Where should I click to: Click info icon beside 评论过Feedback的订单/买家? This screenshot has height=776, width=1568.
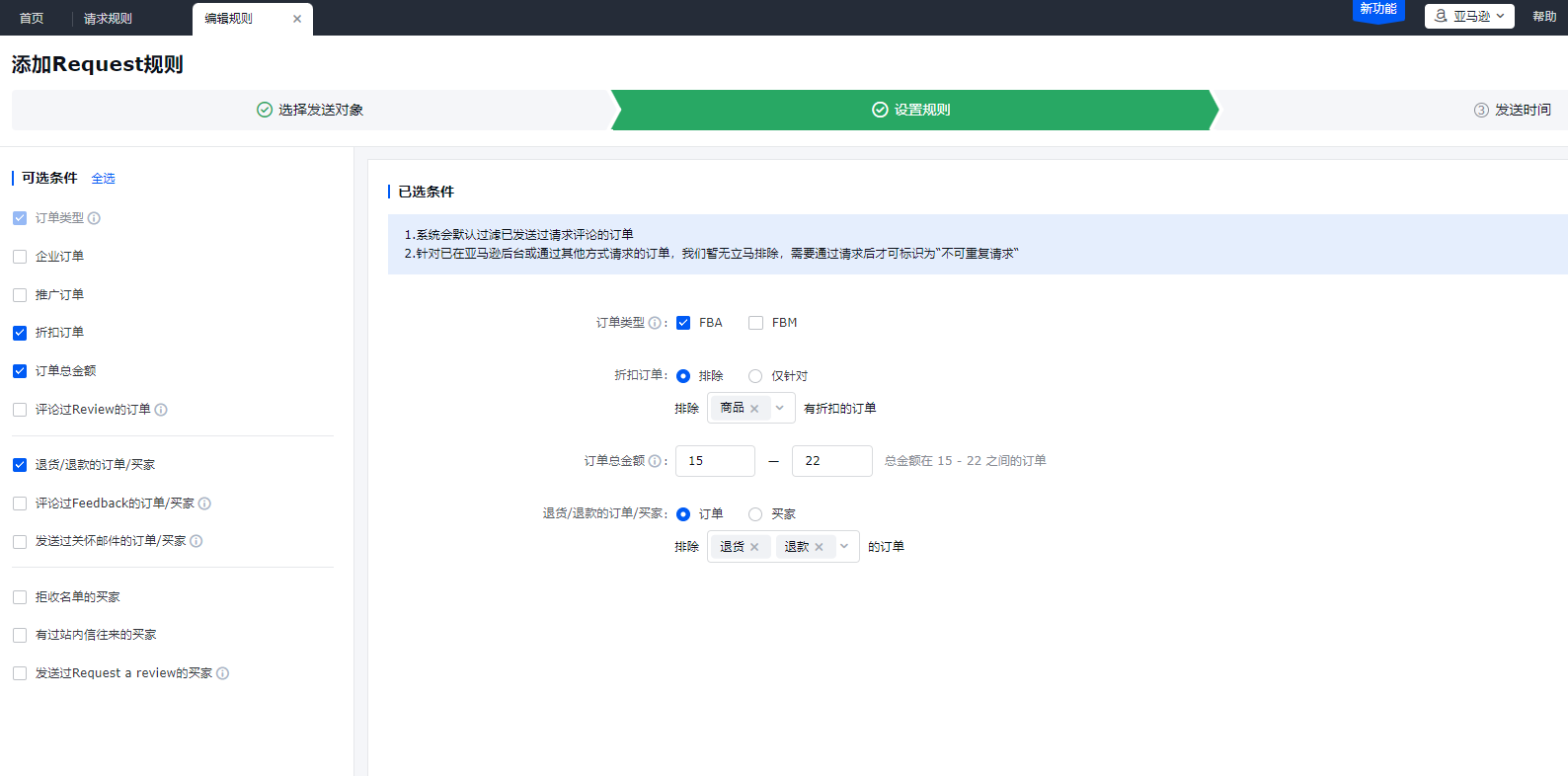[204, 504]
